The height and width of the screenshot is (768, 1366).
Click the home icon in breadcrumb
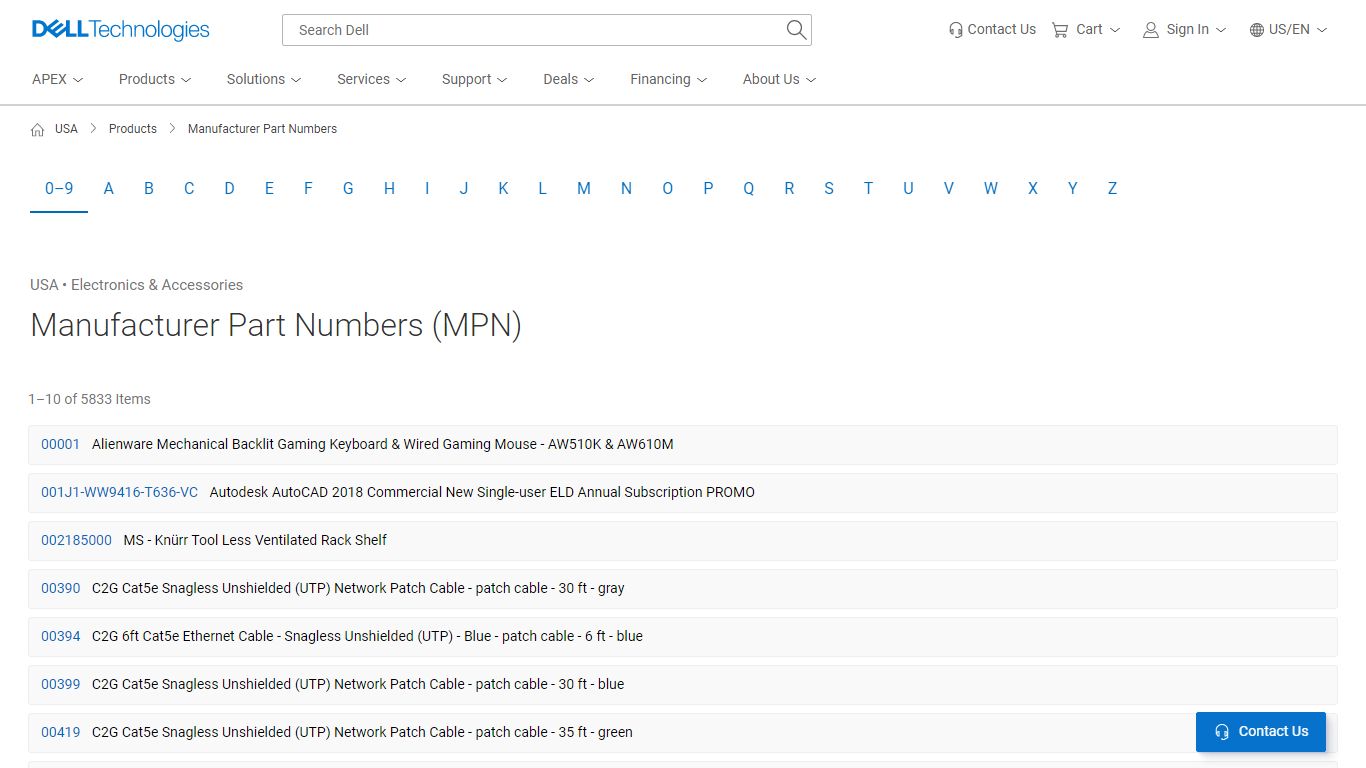[38, 129]
